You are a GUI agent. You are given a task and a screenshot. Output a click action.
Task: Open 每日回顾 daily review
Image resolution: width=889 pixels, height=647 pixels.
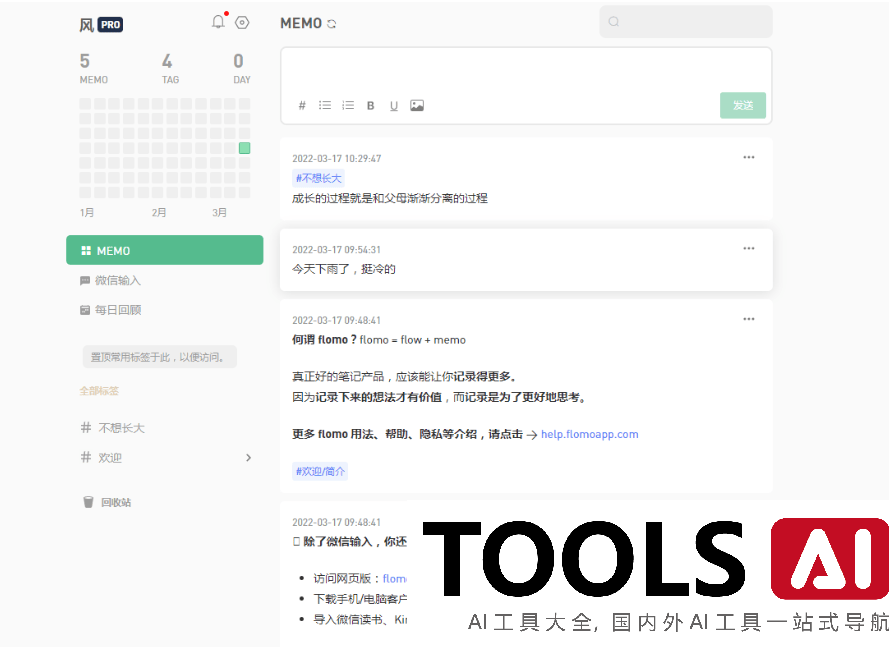point(117,310)
